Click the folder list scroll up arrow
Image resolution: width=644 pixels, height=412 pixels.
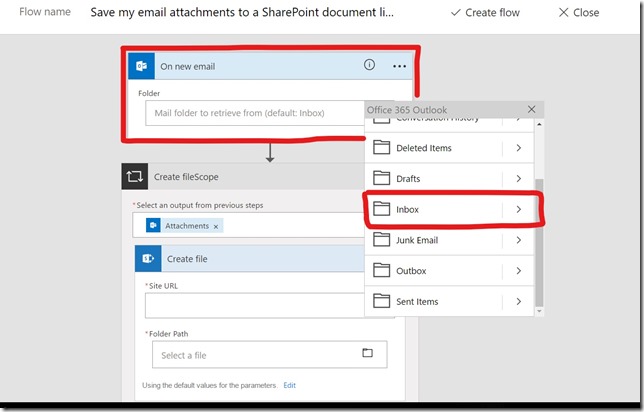pos(539,124)
